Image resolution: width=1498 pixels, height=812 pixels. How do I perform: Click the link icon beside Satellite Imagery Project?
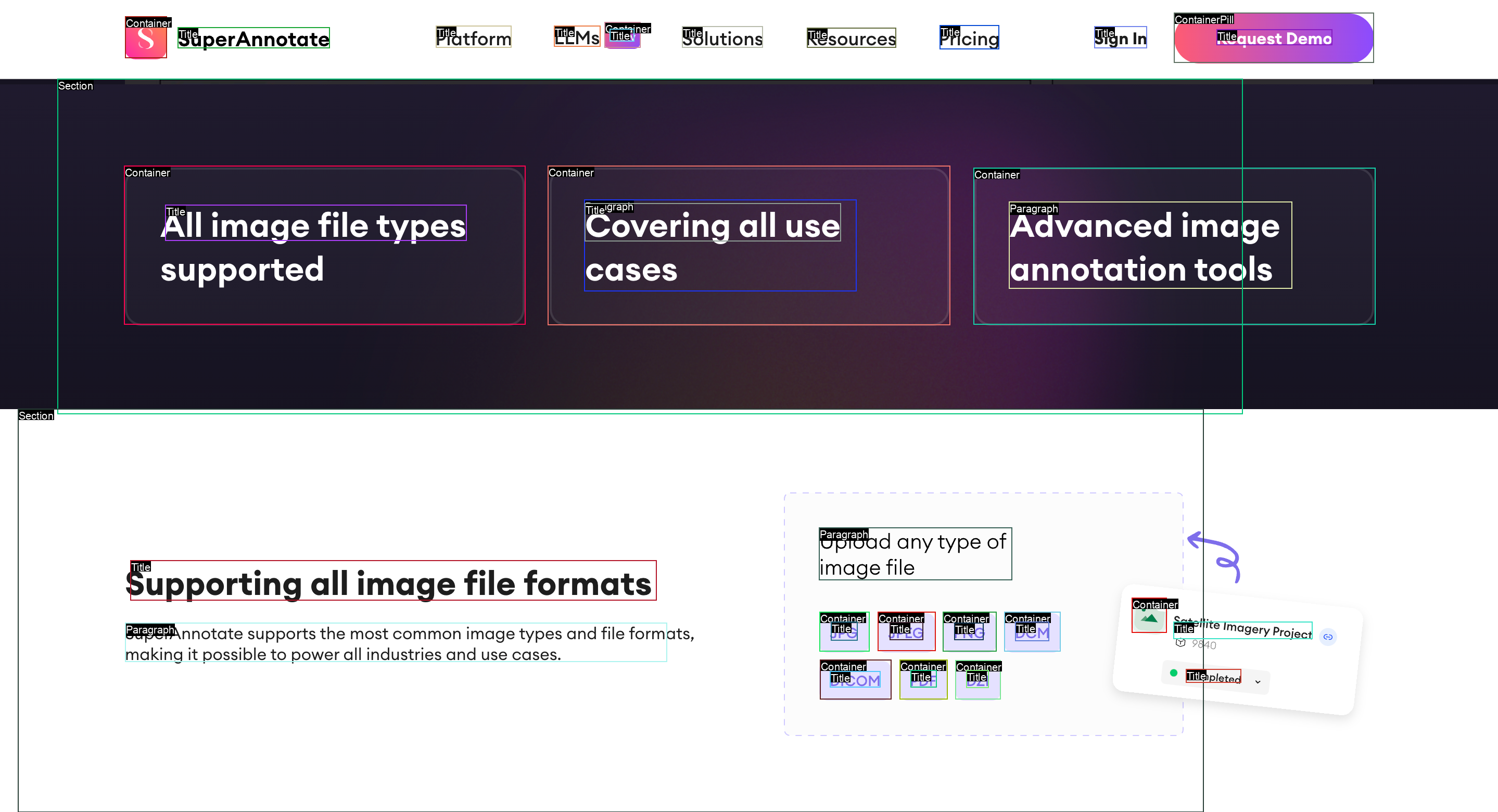tap(1328, 637)
